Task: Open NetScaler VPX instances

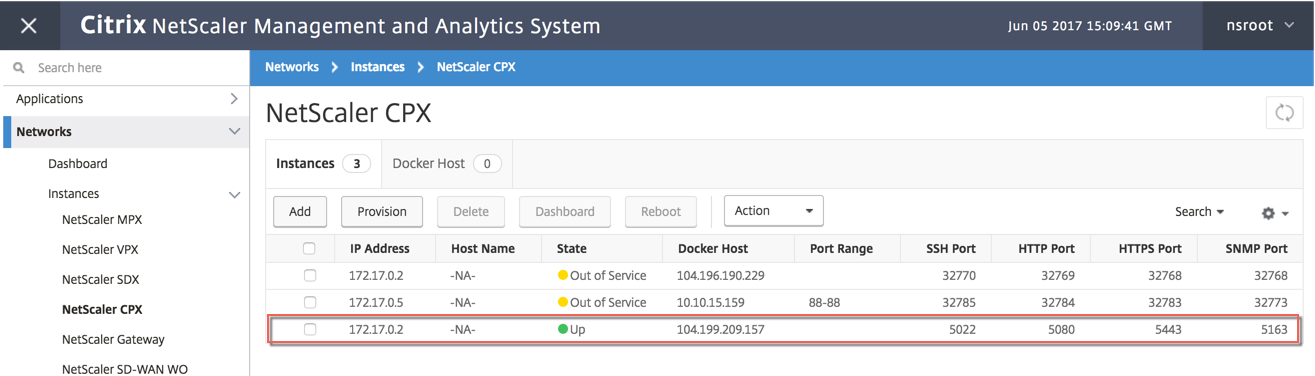Action: 100,250
